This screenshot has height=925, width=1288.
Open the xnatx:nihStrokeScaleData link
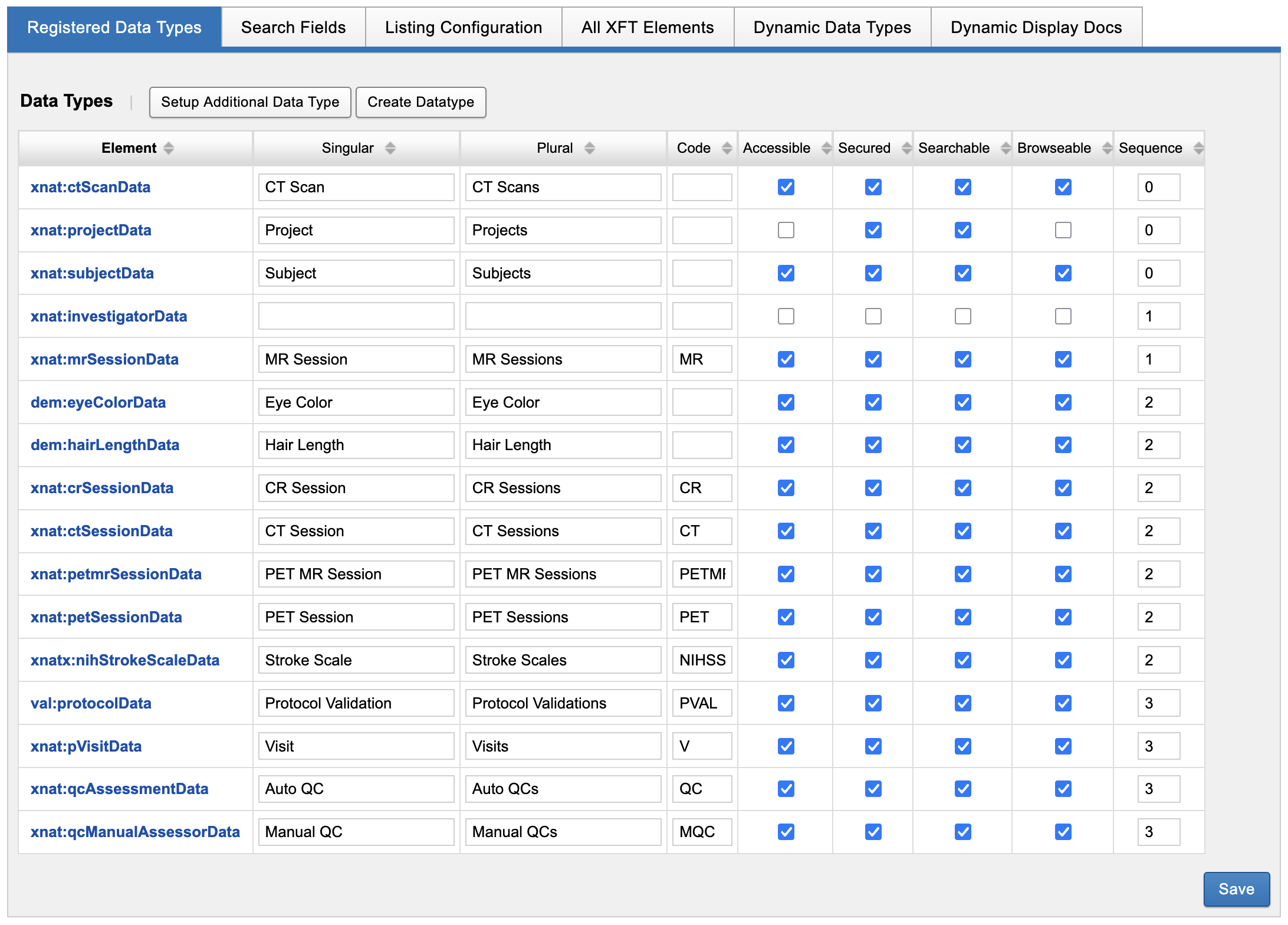[x=125, y=660]
